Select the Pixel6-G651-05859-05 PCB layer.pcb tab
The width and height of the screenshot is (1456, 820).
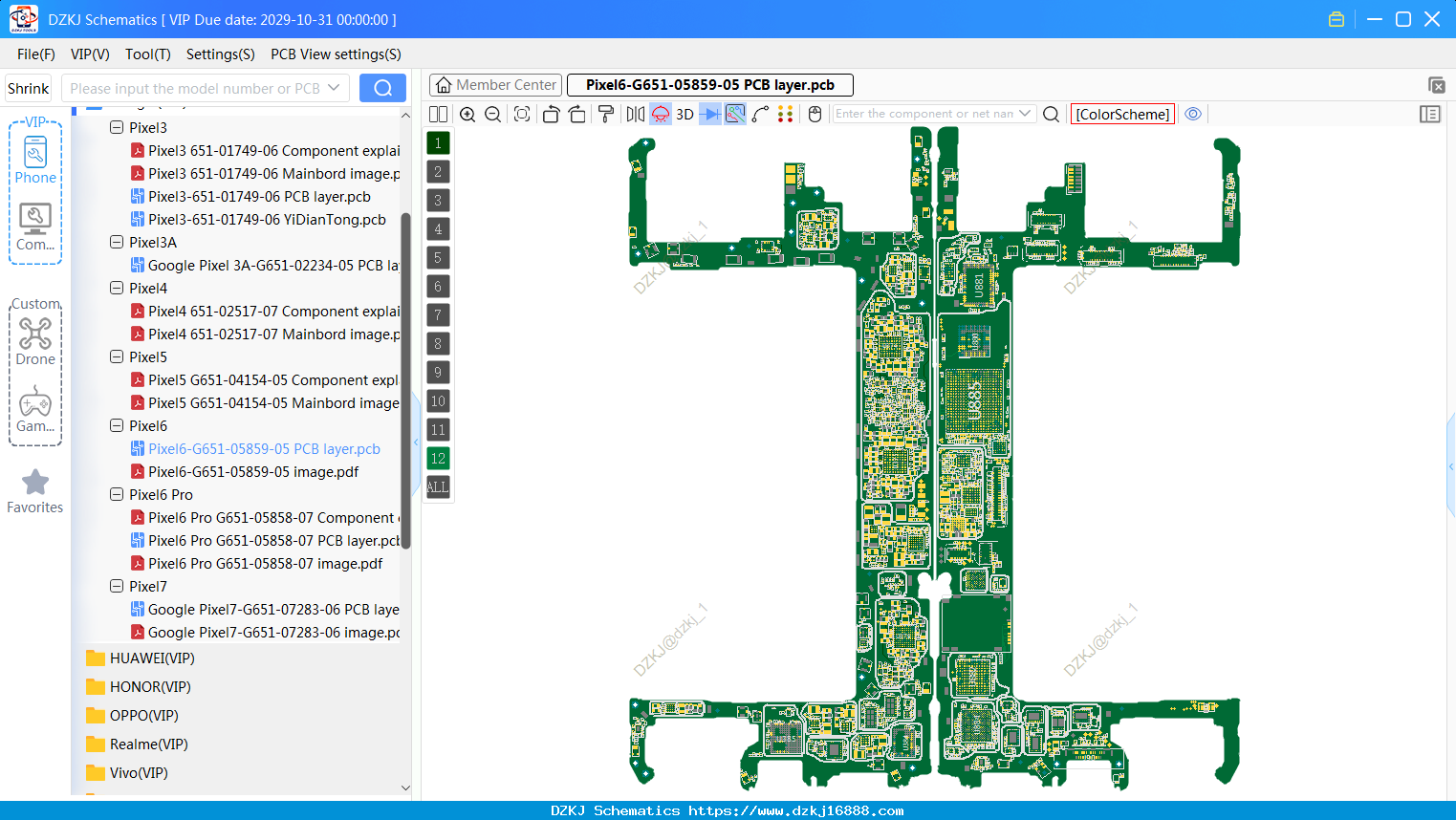click(x=709, y=85)
